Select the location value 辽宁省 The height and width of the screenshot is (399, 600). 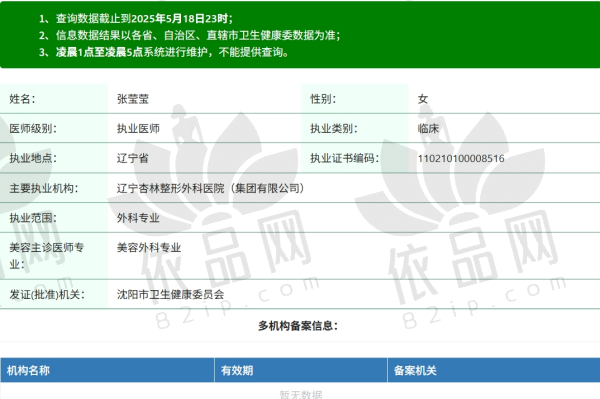[x=133, y=158]
